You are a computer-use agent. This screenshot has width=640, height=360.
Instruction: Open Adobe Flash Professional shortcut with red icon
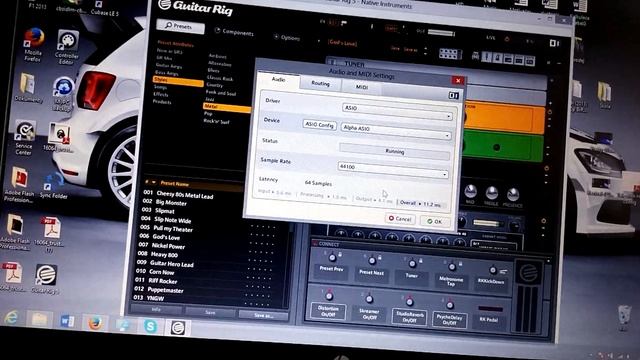(19, 184)
